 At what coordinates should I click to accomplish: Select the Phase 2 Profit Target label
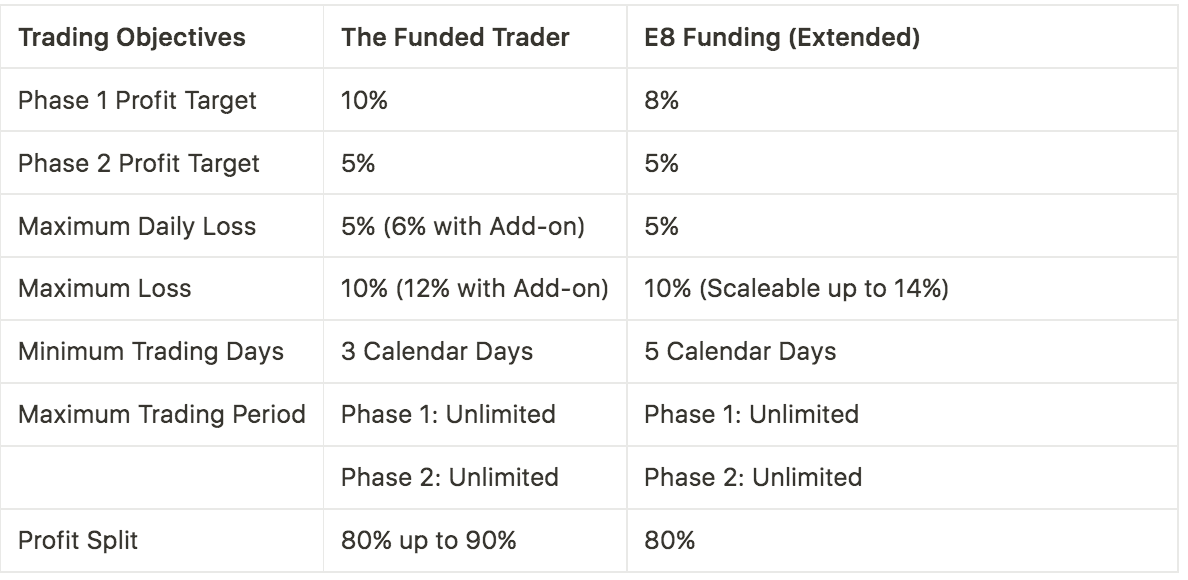tap(139, 163)
